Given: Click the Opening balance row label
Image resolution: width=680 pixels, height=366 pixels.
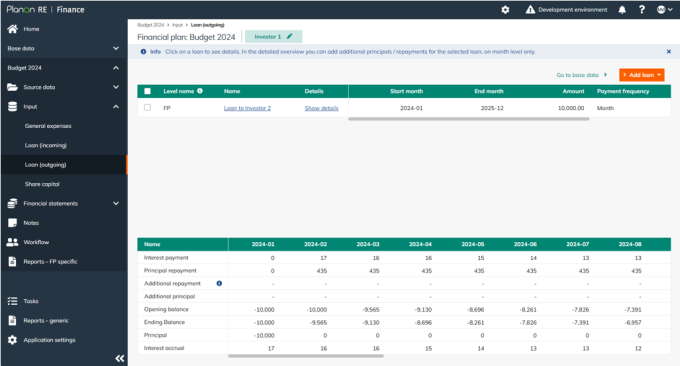Looking at the screenshot, I should point(166,309).
